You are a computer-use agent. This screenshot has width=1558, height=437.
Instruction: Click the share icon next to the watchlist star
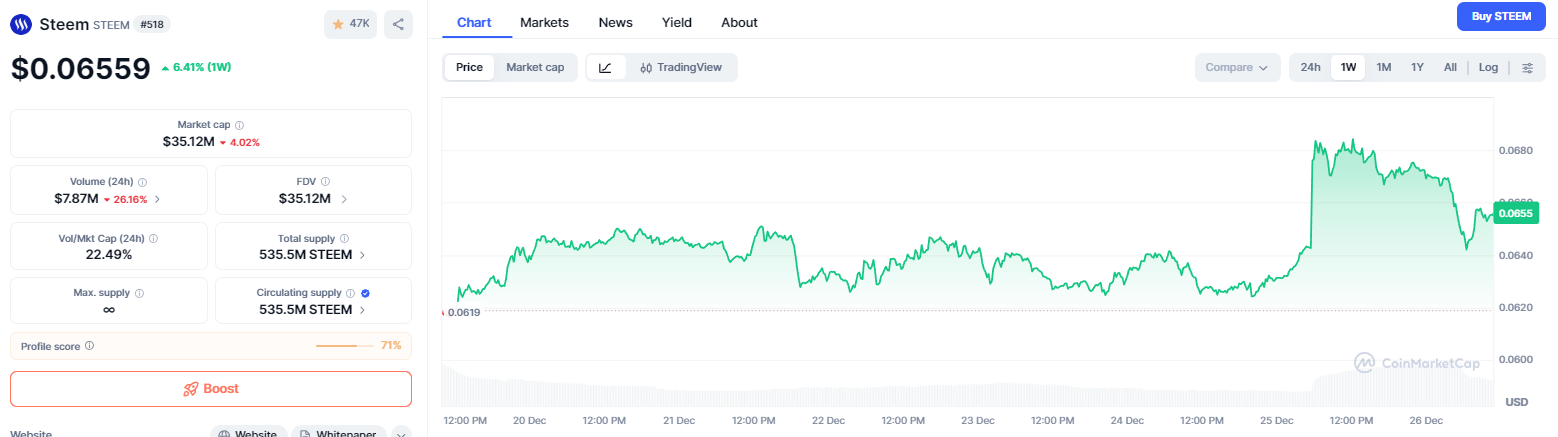pos(398,25)
